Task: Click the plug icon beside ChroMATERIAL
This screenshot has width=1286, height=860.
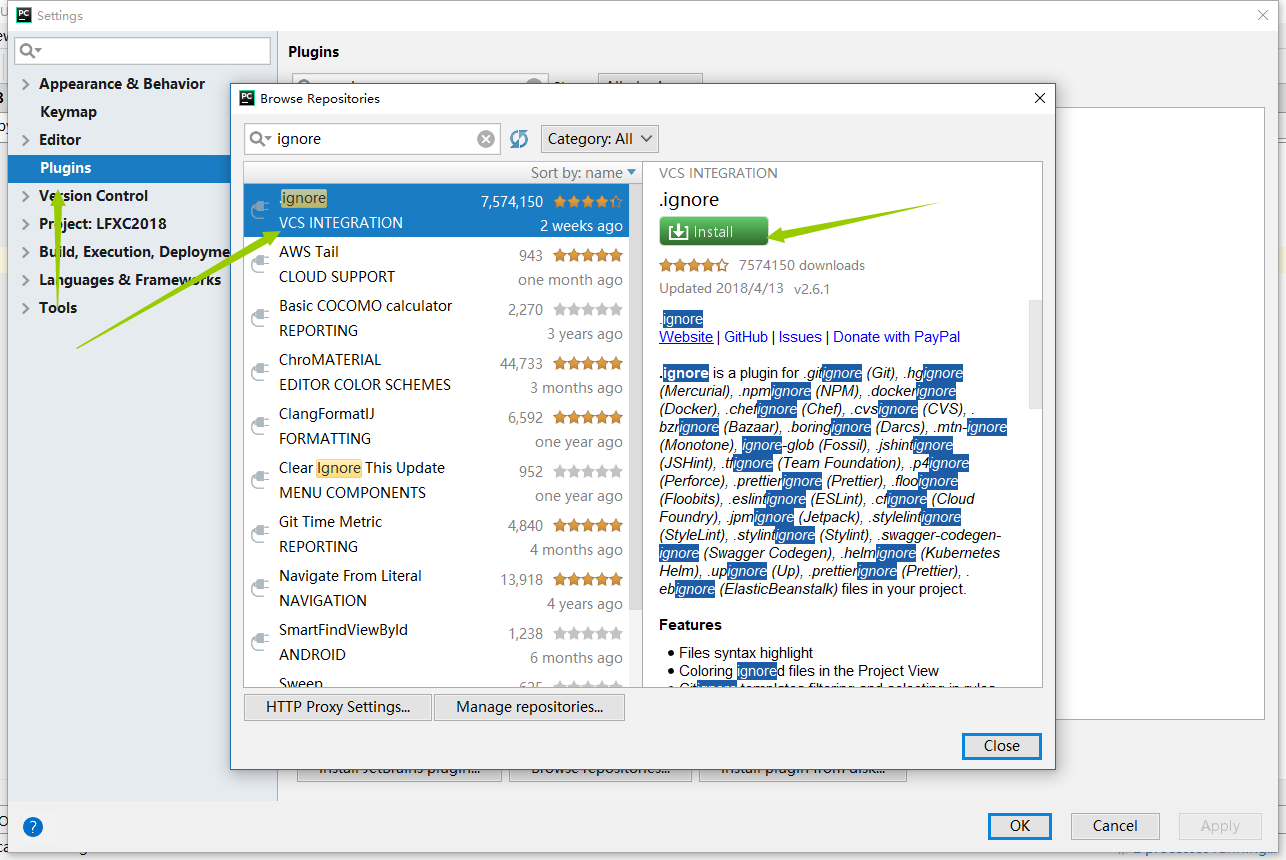Action: (x=260, y=372)
